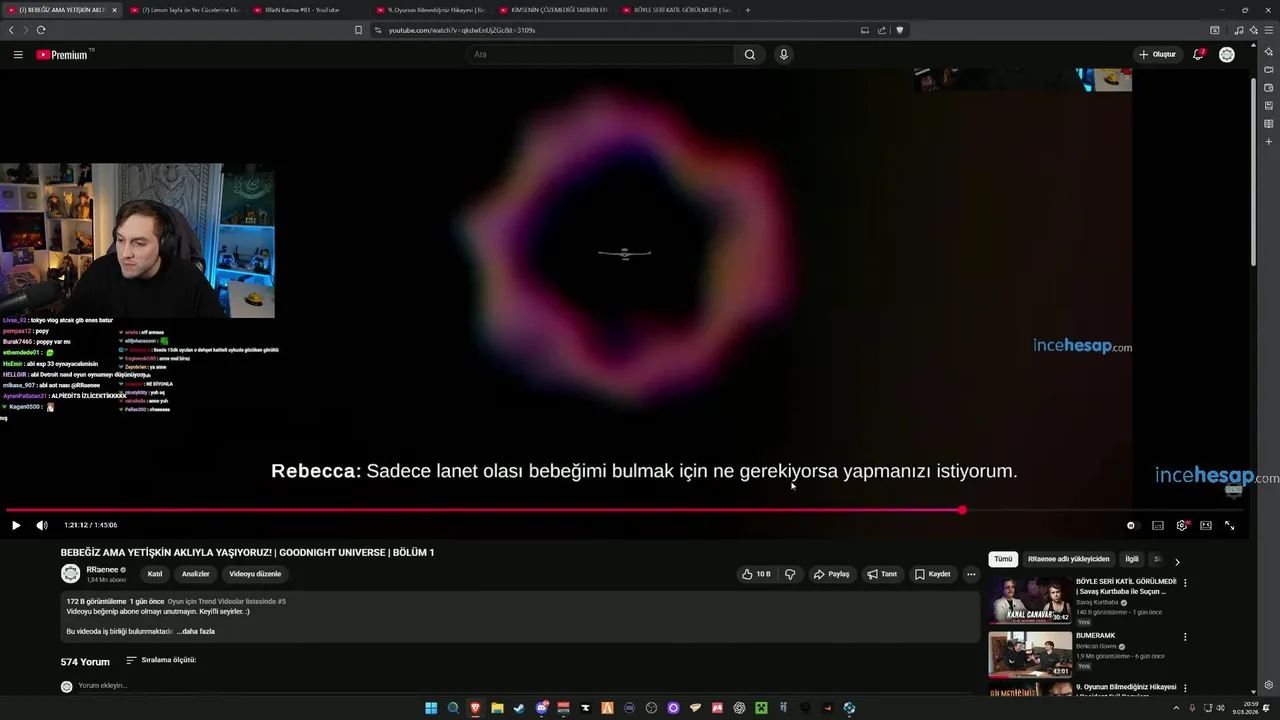Viewport: 1280px width, 720px height.
Task: Open Steam from taskbar
Action: click(519, 708)
